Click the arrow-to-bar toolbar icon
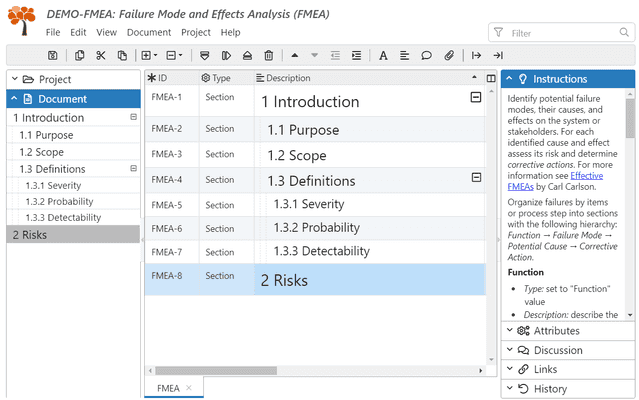 click(x=498, y=55)
